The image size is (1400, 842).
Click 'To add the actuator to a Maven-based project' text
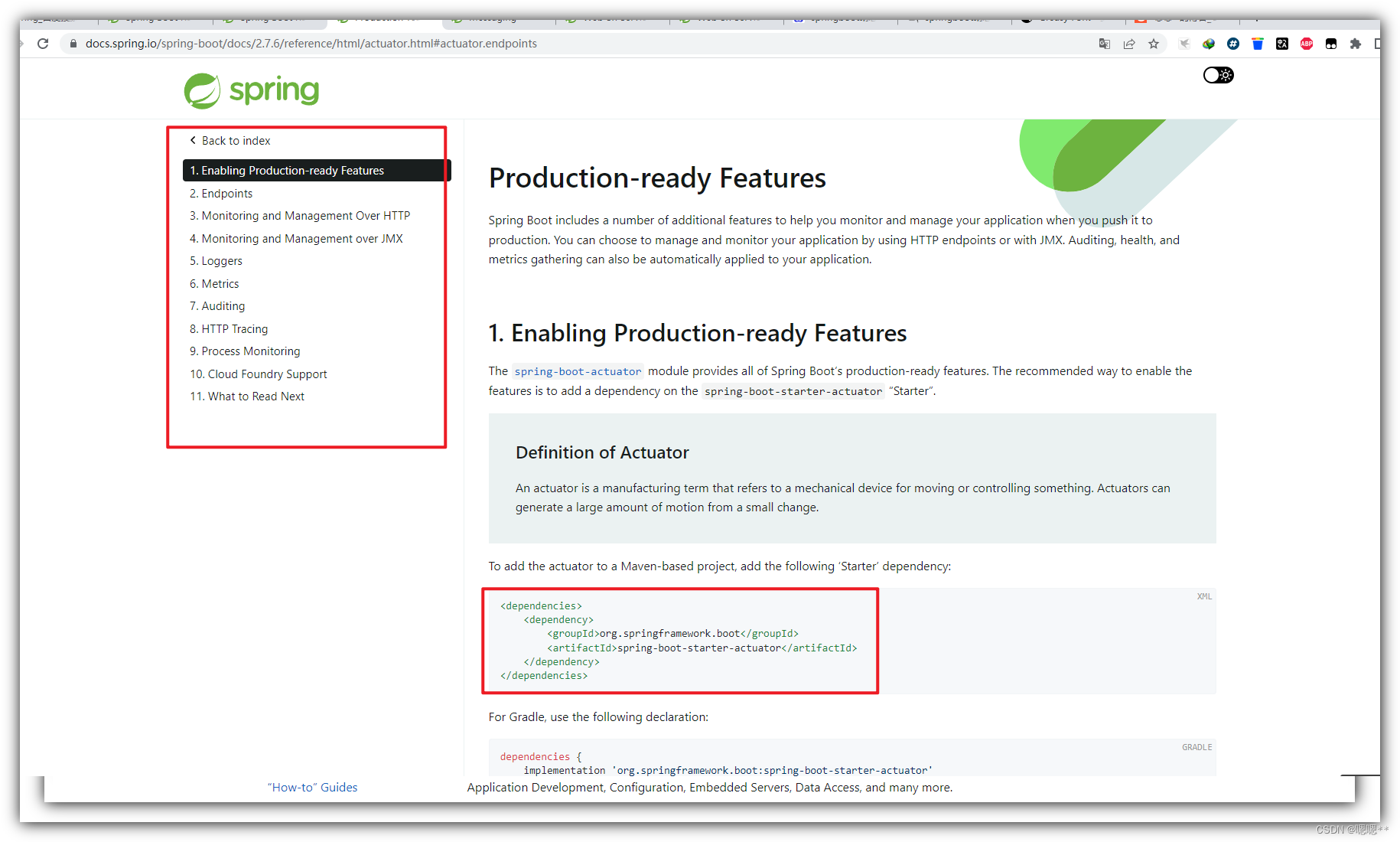tap(720, 566)
